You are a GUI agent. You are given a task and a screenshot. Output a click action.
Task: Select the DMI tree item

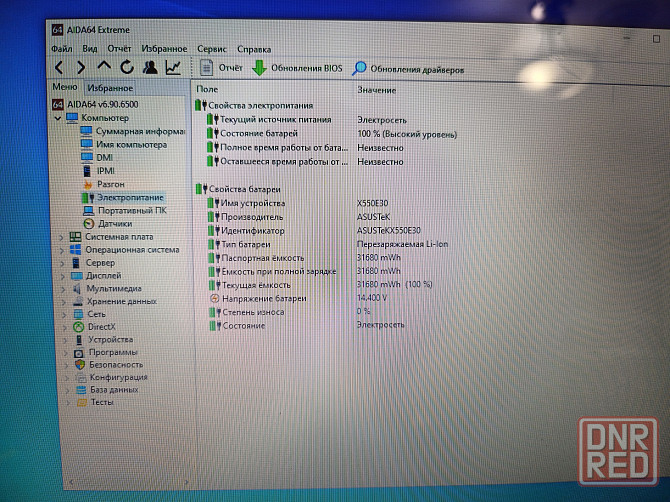[104, 158]
